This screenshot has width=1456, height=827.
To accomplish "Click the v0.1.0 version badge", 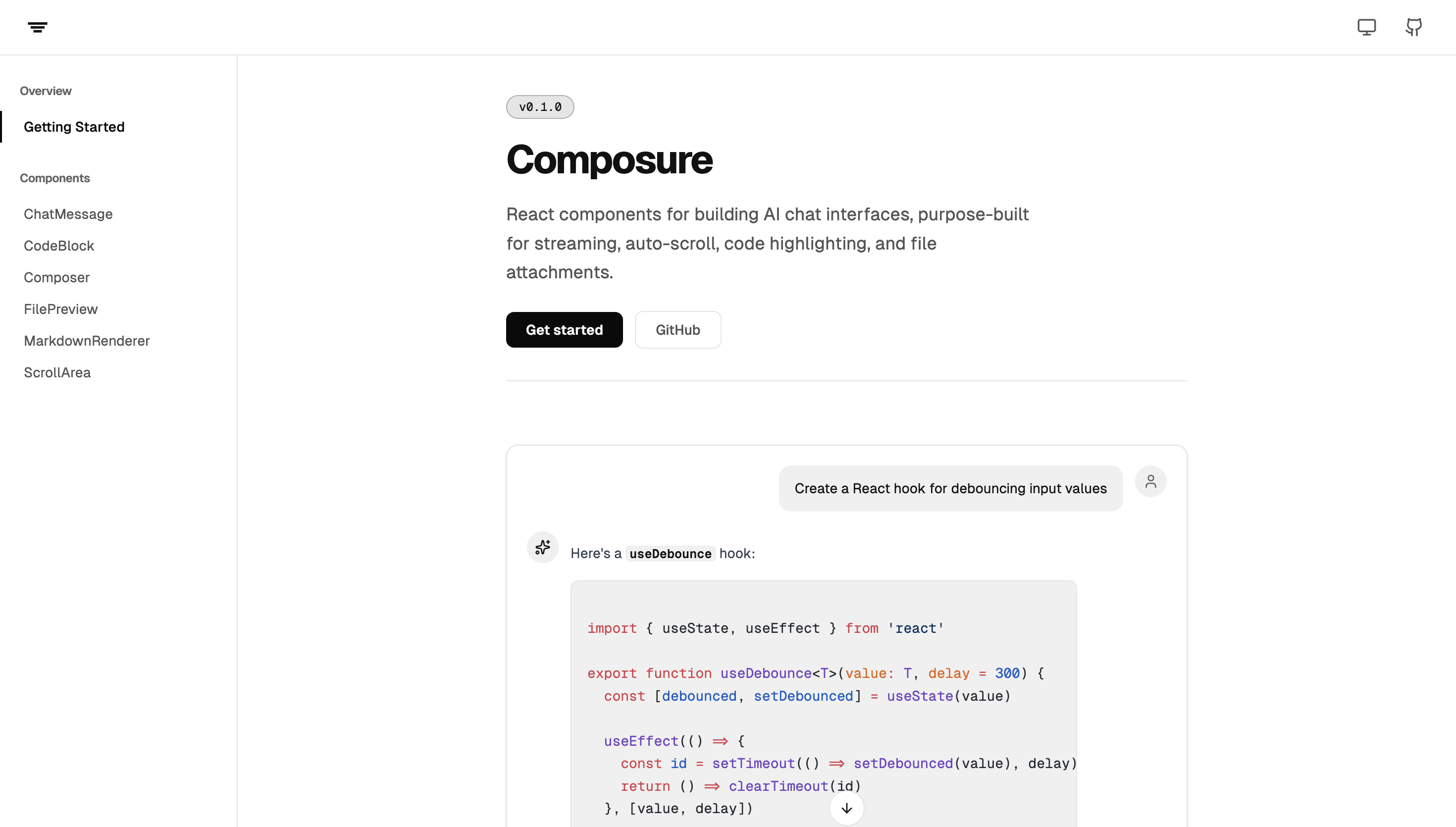I will pos(539,106).
